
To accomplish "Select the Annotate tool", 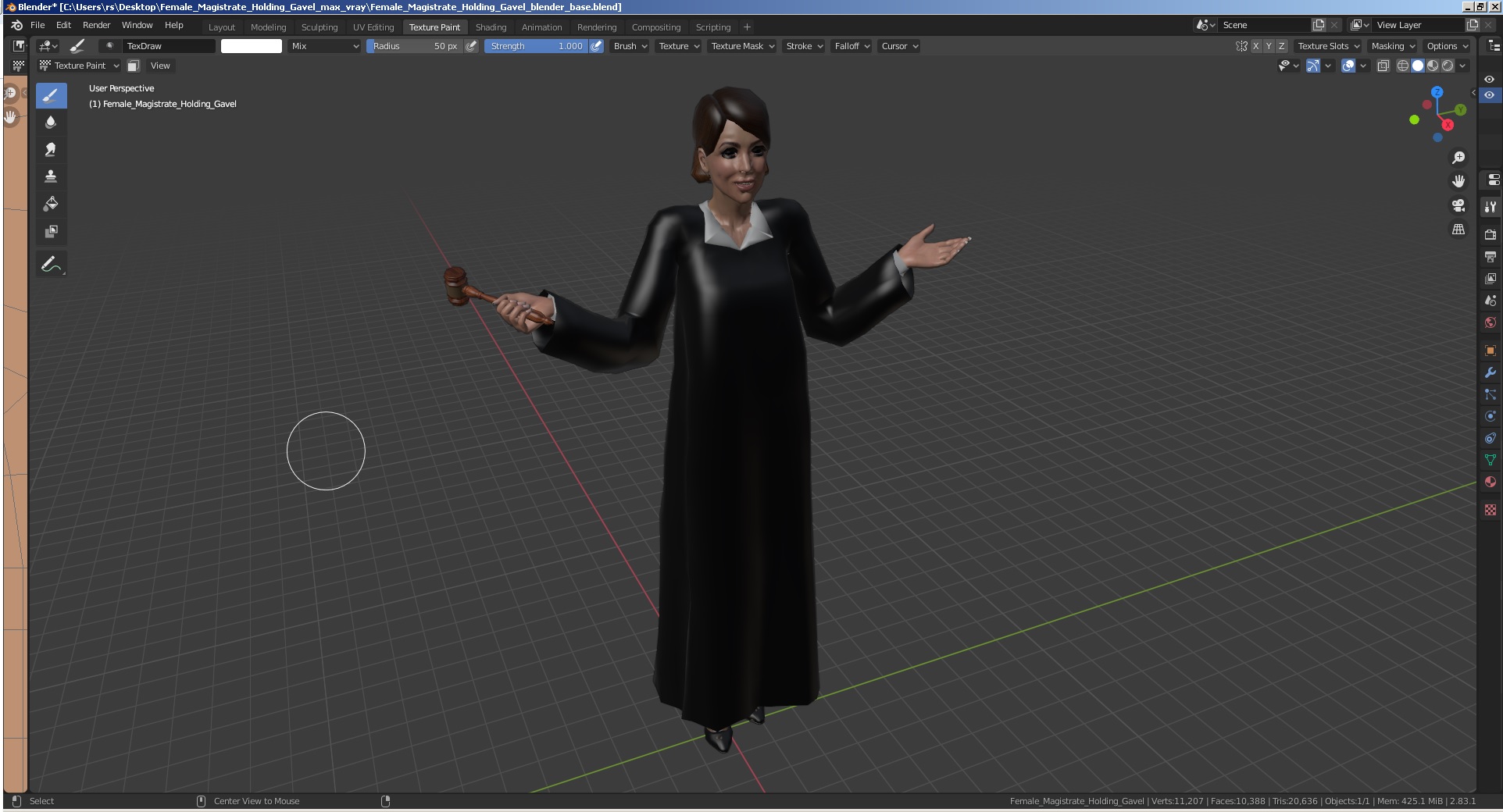I will [51, 265].
